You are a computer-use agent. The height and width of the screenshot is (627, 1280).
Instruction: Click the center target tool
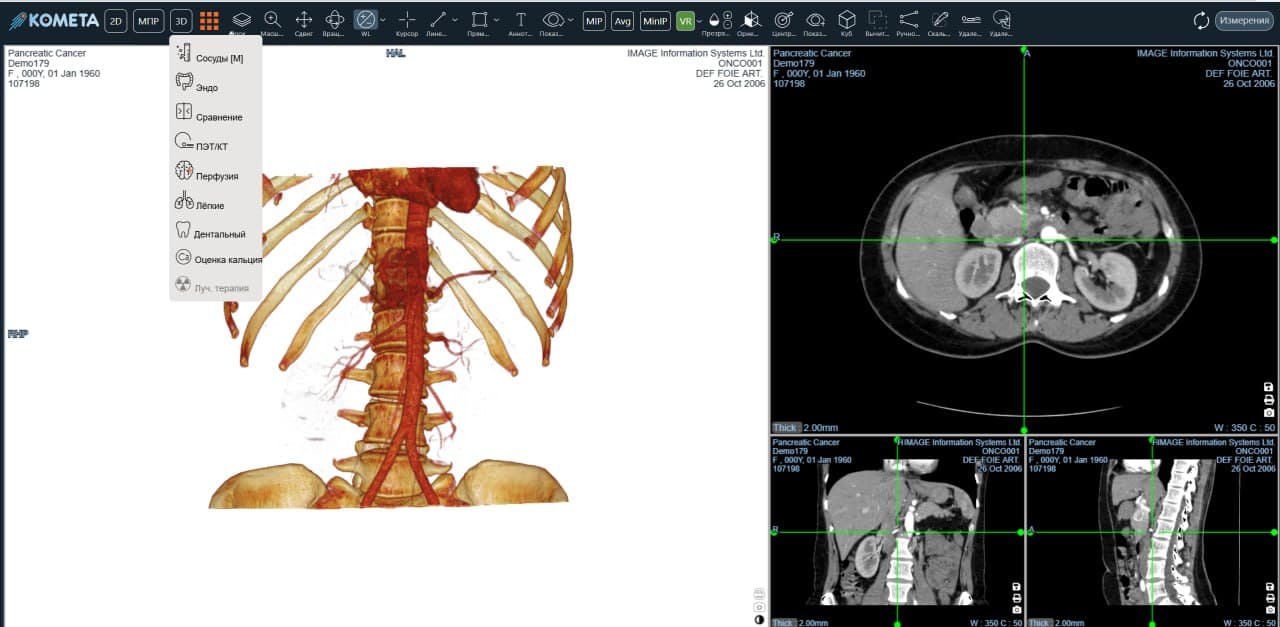[785, 20]
